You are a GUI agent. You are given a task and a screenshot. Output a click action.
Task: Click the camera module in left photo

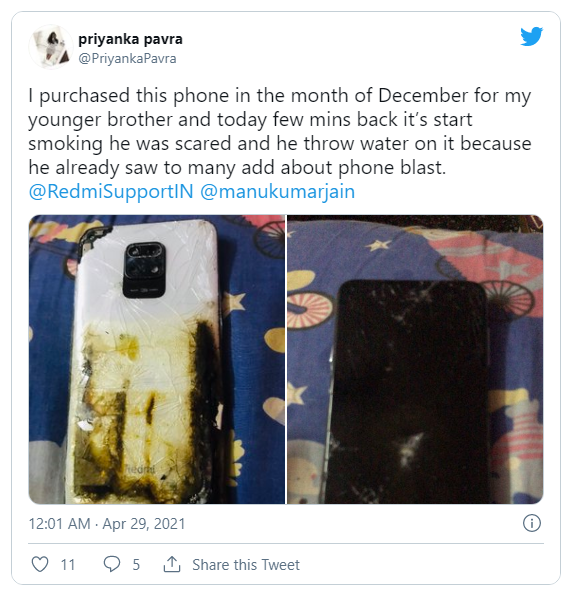(x=144, y=270)
